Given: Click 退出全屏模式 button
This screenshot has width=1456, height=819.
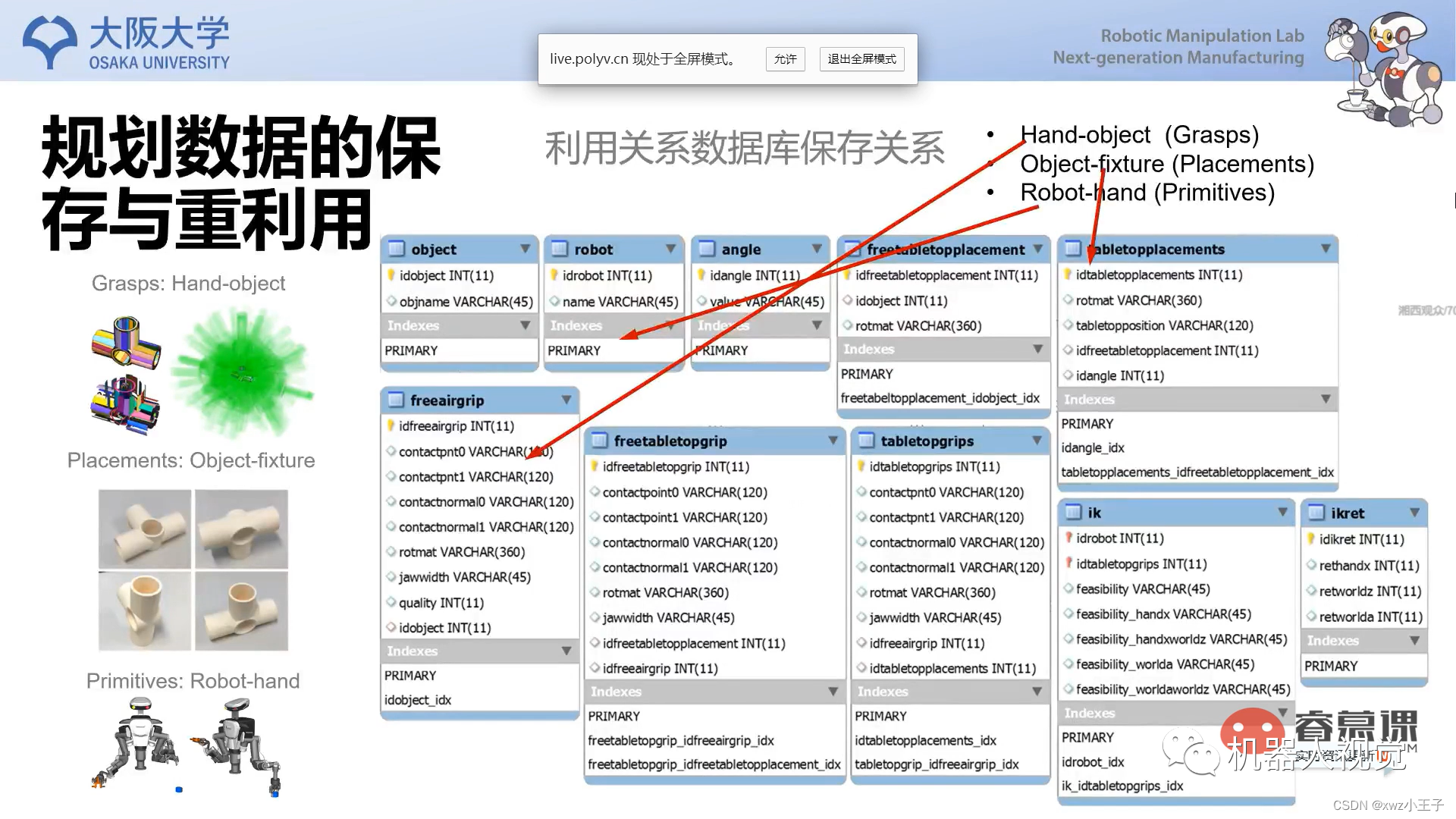Looking at the screenshot, I should coord(861,59).
